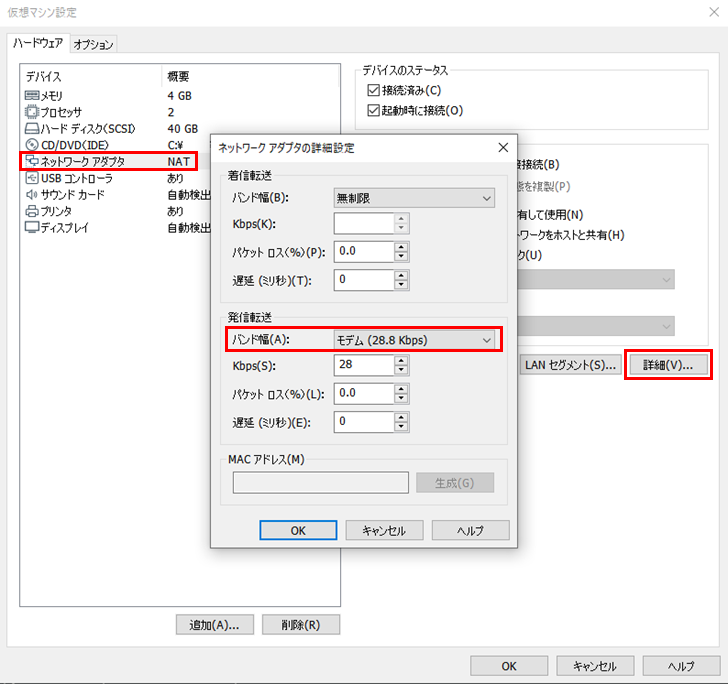The image size is (728, 684).
Task: Select the サウンド カード speaker icon
Action: 32,195
